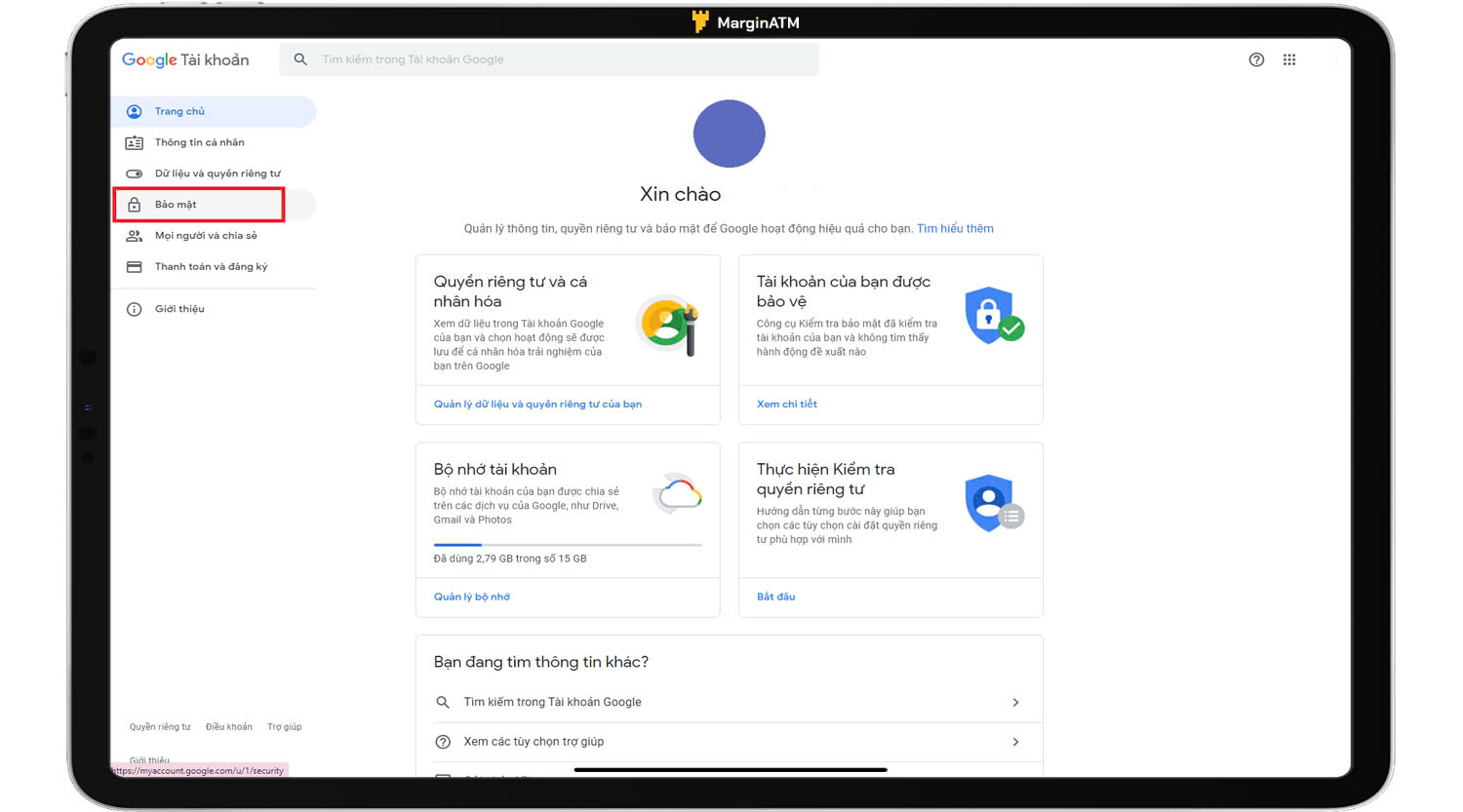
Task: Click the search magnifier icon in top bar
Action: [x=300, y=59]
